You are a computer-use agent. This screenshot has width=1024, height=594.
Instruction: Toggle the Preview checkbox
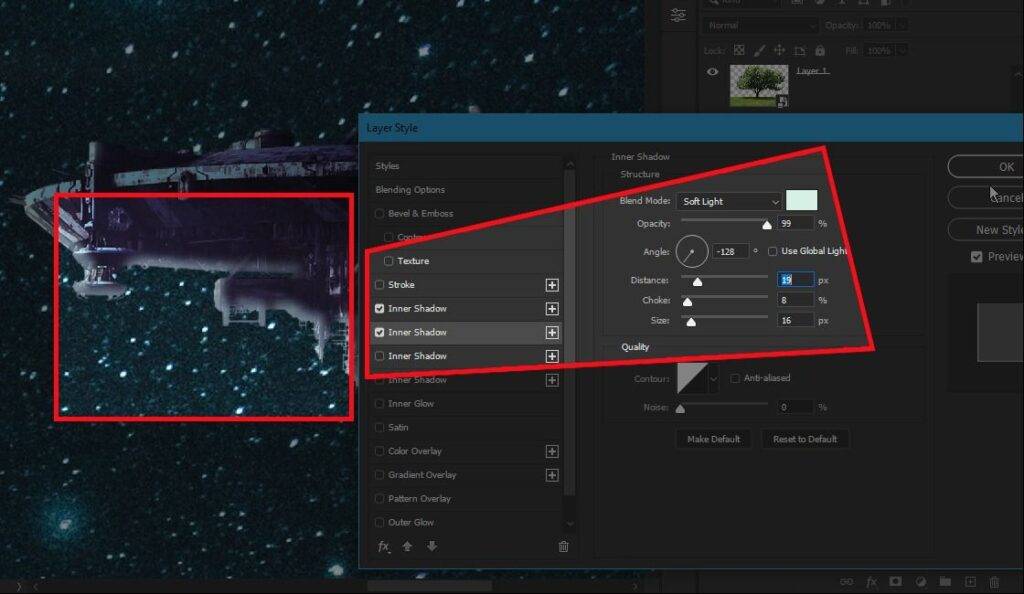(976, 257)
